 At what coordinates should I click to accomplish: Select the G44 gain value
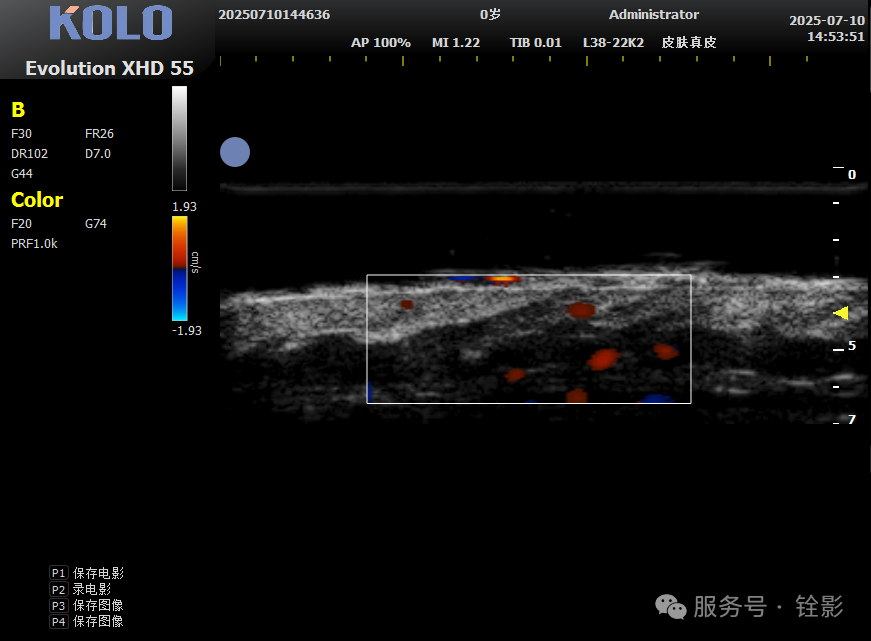point(22,174)
